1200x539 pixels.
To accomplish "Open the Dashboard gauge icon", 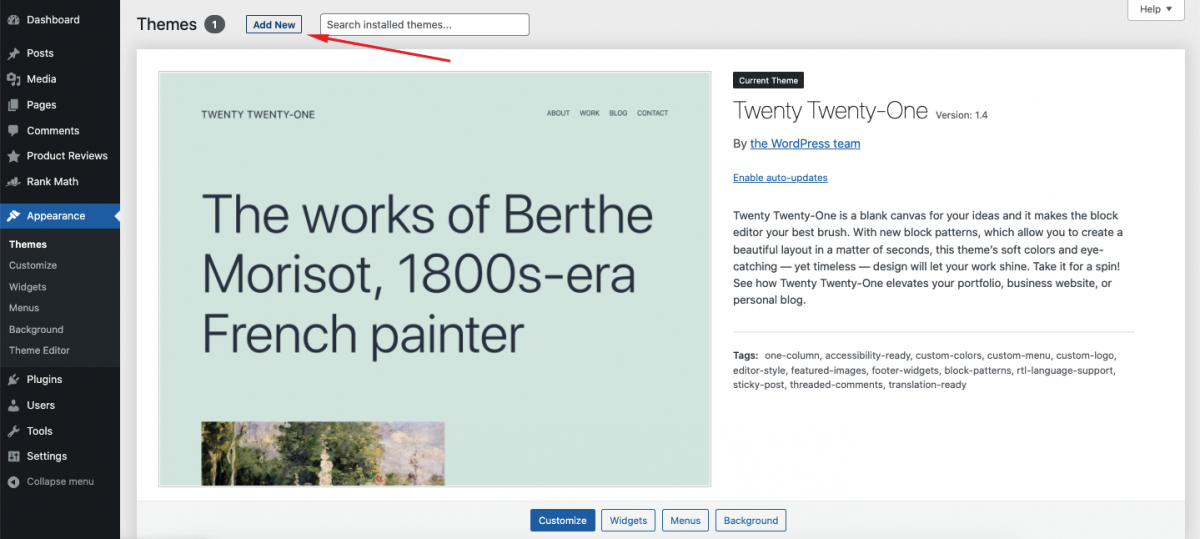I will [13, 20].
